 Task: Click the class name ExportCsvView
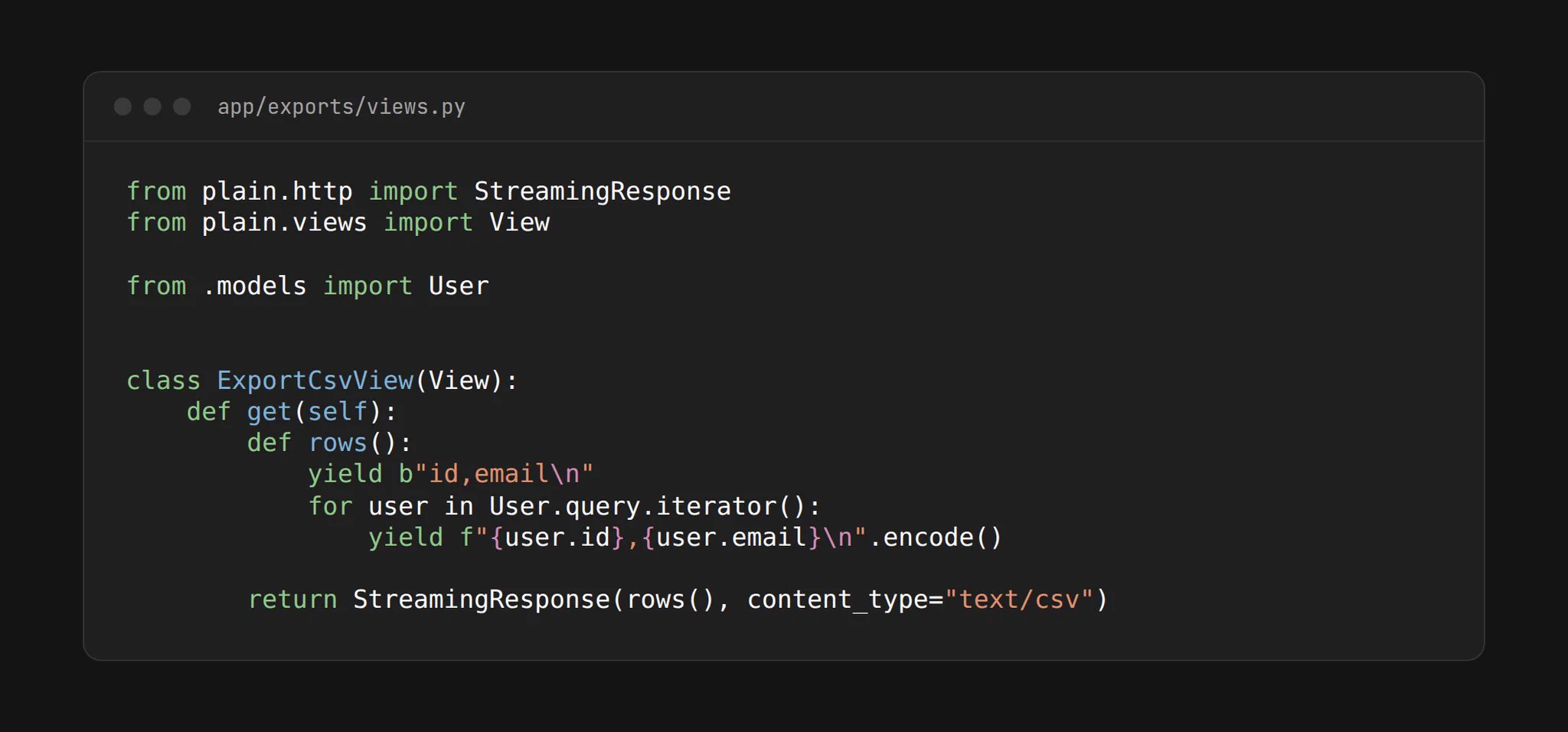click(x=315, y=381)
